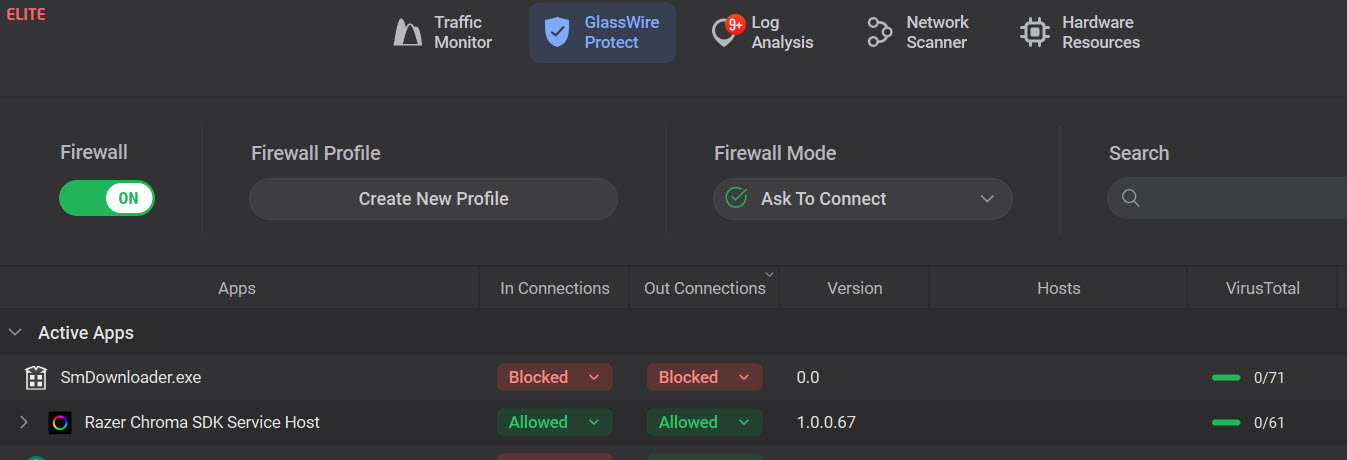This screenshot has height=460, width=1347.
Task: Expand the Razer Chroma SDK Service Host row
Action: point(24,423)
